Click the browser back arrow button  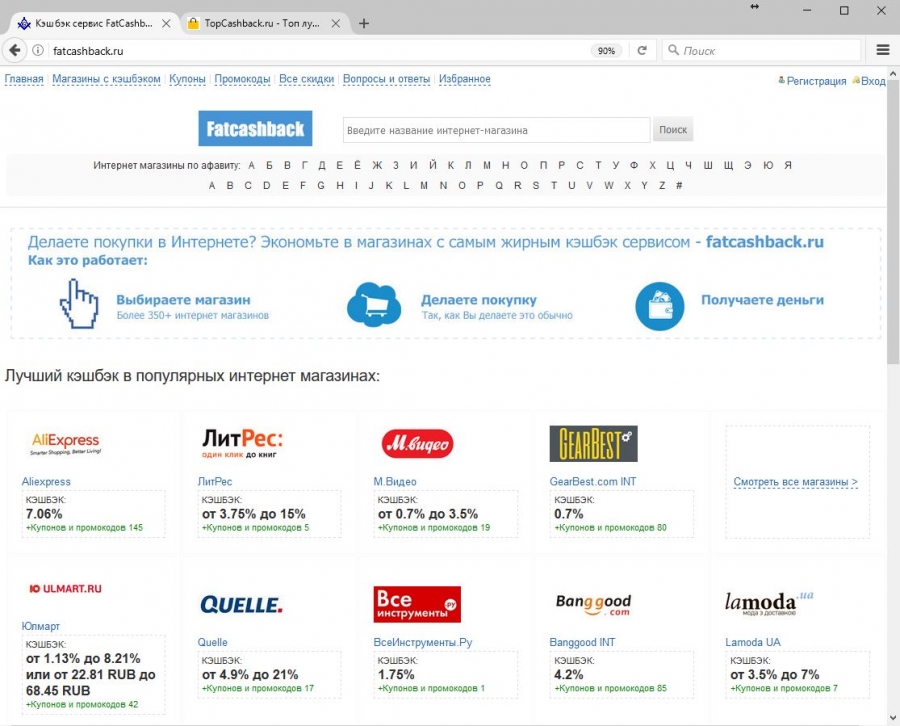(15, 51)
